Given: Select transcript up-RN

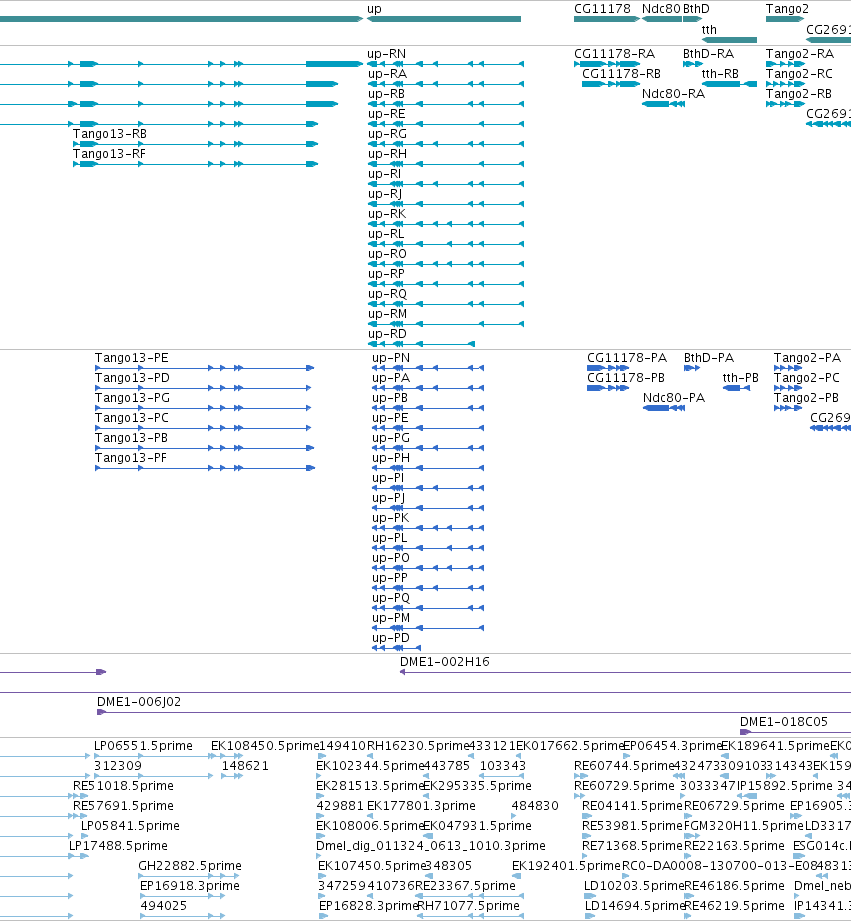Looking at the screenshot, I should click(x=446, y=64).
